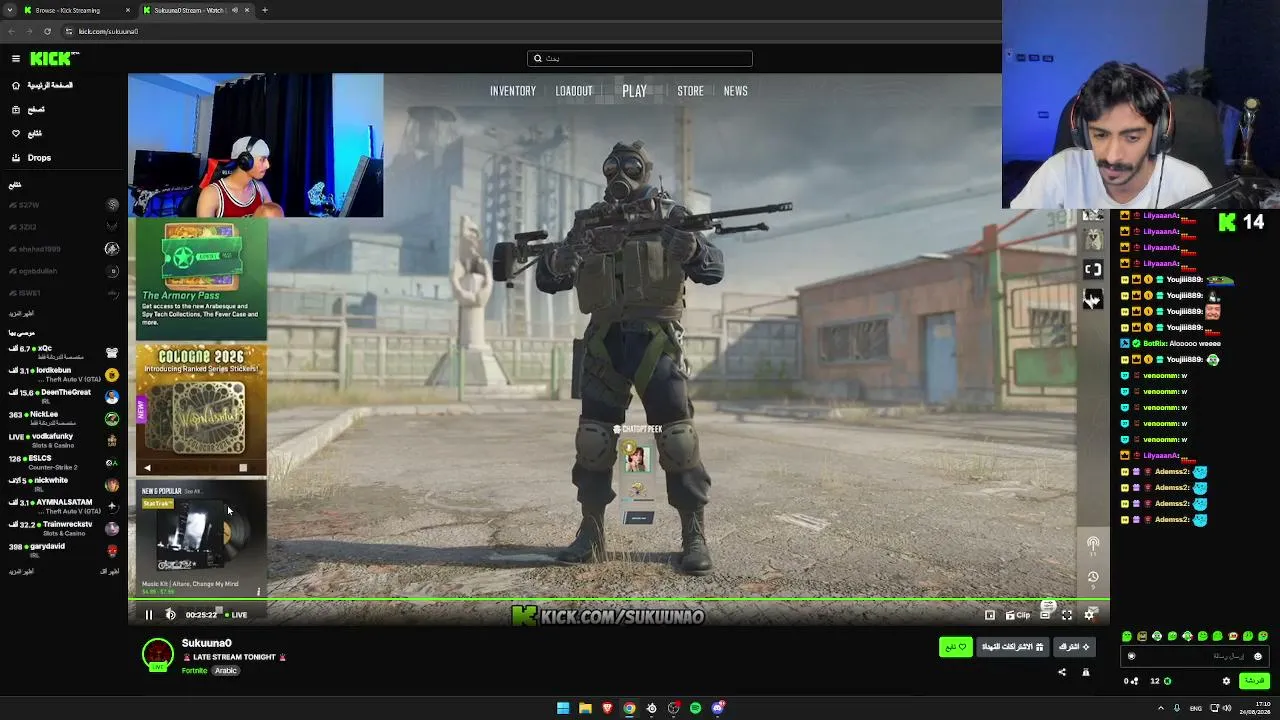The width and height of the screenshot is (1280, 720).
Task: Open NickLee channel in sidebar
Action: [62, 418]
